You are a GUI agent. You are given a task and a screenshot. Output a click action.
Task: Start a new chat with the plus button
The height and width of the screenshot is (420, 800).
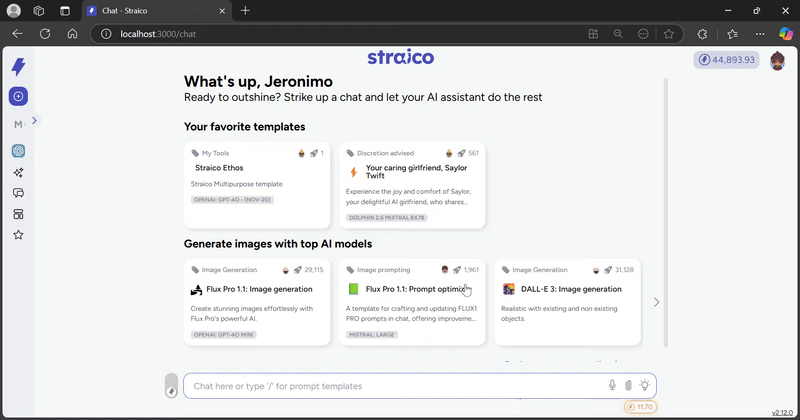point(18,96)
